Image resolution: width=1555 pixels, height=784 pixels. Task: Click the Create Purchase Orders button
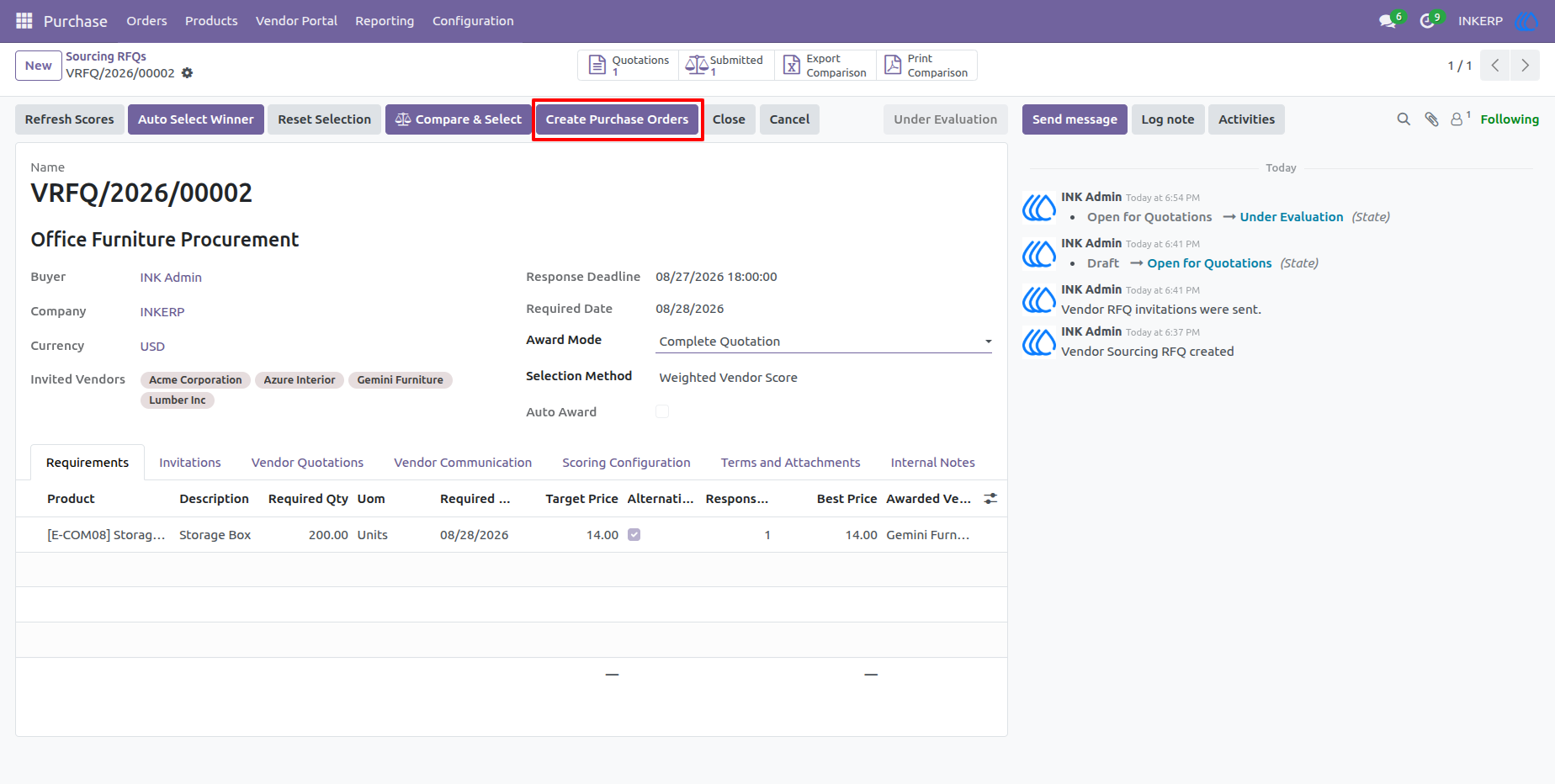617,119
